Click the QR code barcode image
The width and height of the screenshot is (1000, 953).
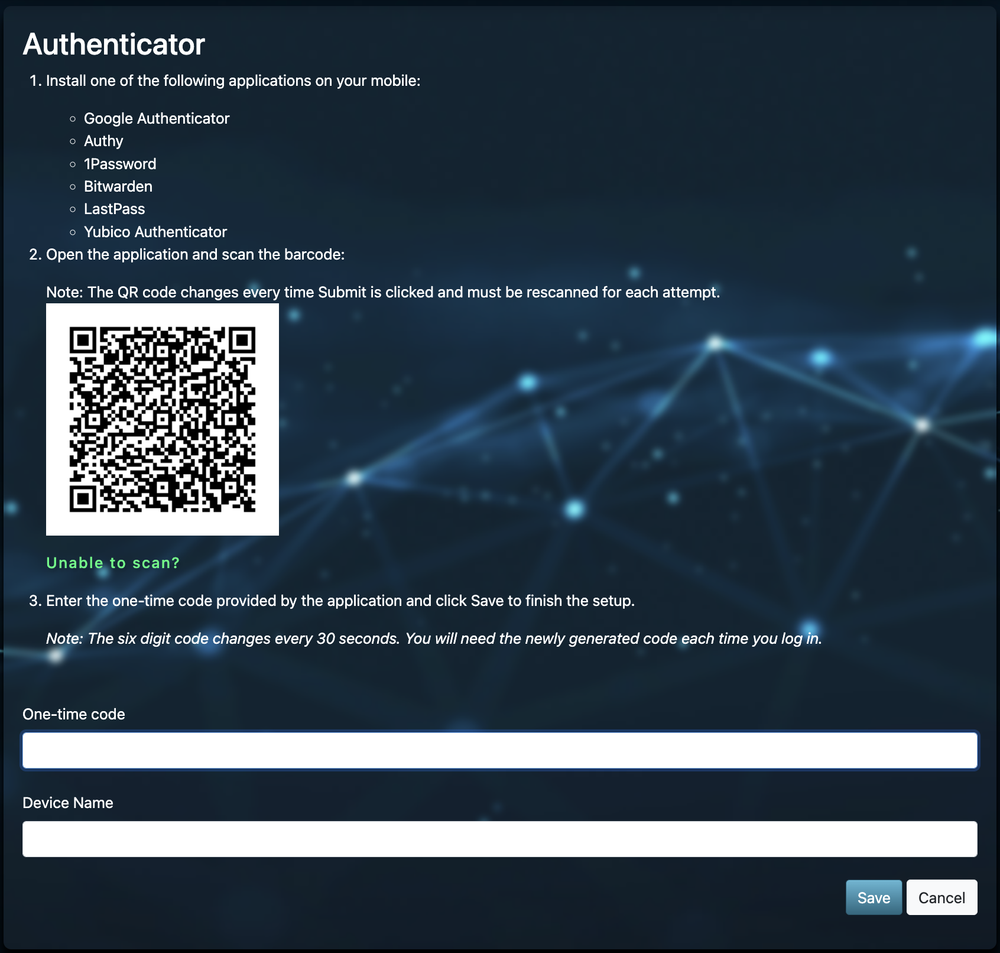click(162, 419)
